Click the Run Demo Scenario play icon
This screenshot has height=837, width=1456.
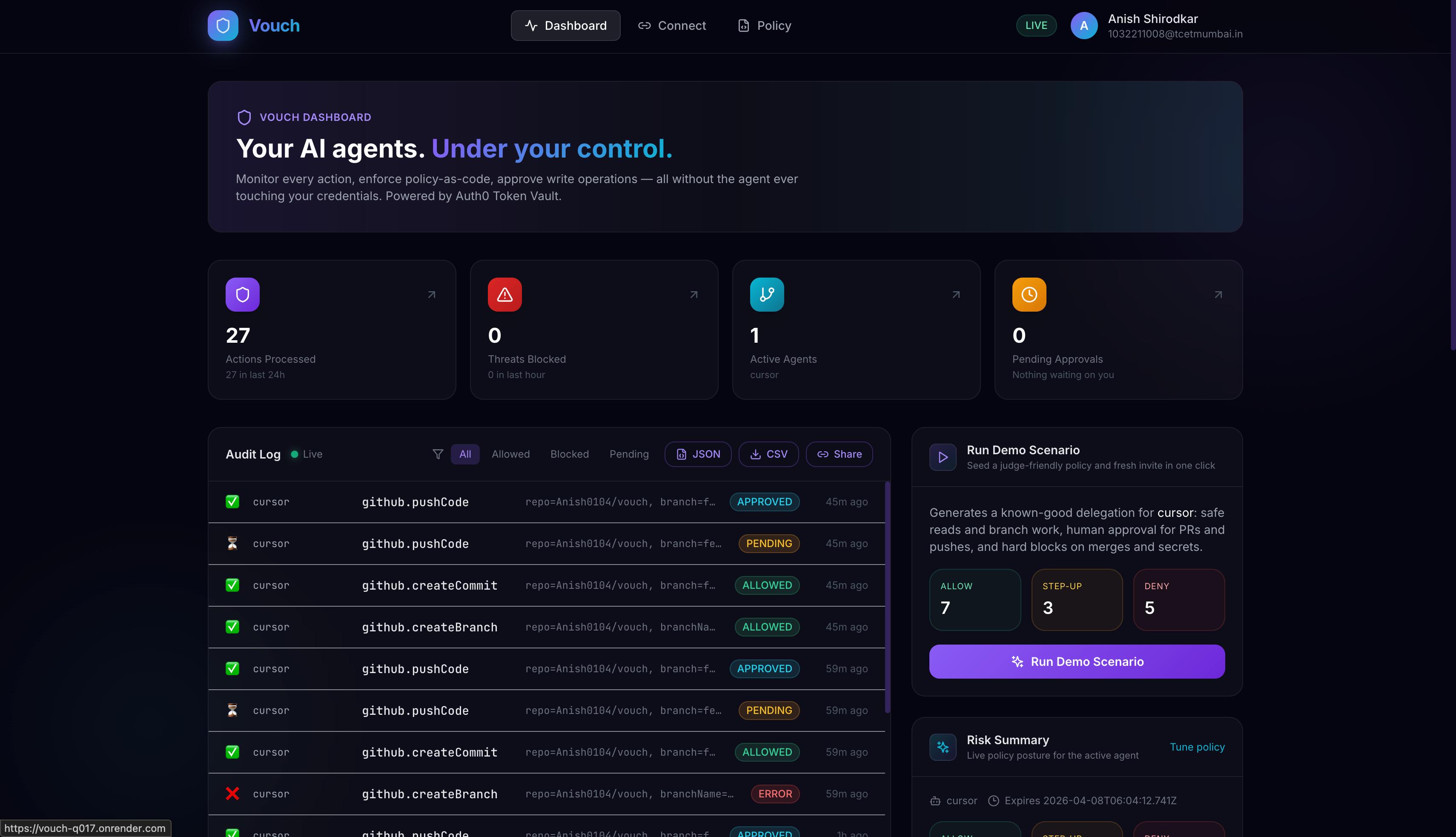click(943, 457)
